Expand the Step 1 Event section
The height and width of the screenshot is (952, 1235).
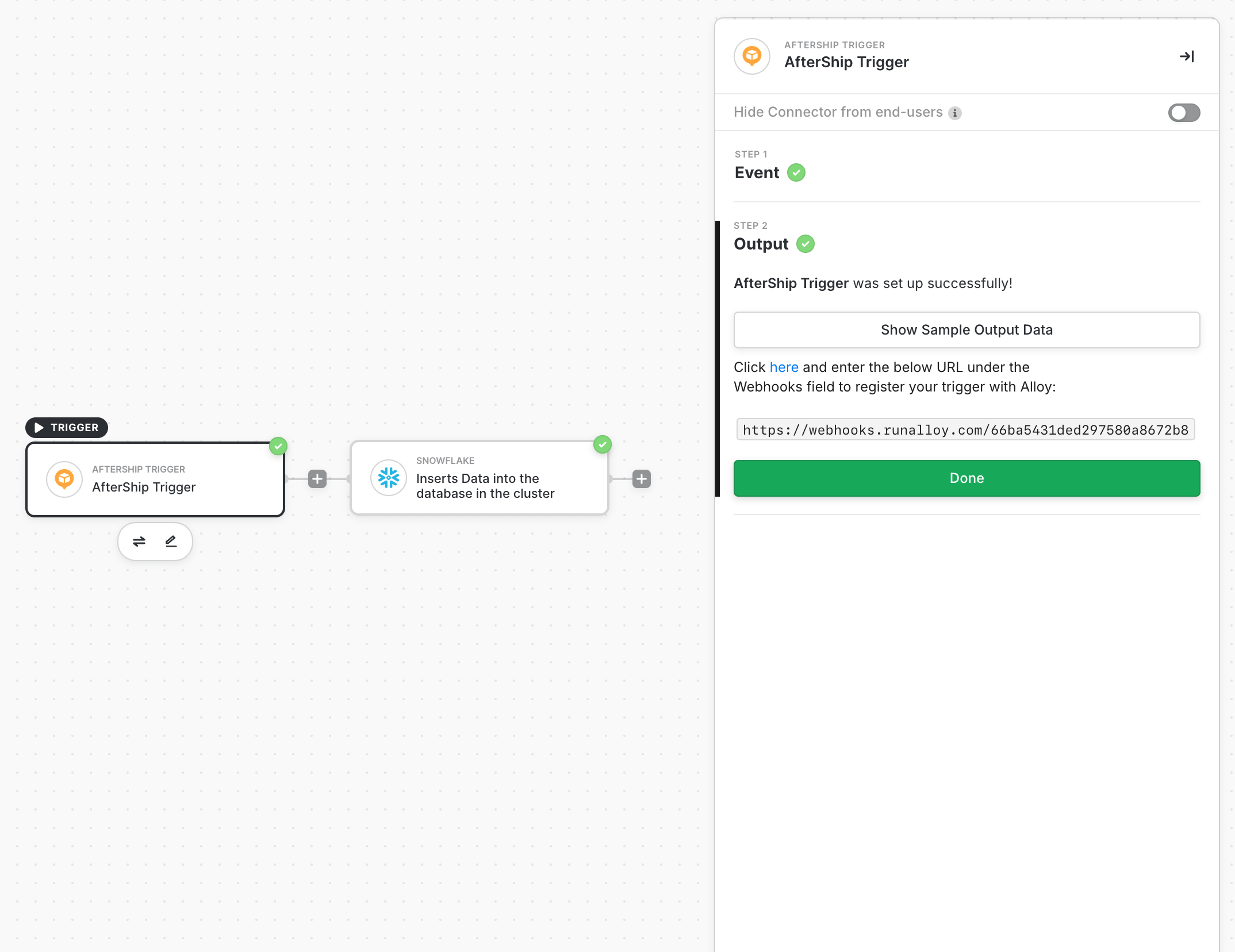(x=757, y=172)
